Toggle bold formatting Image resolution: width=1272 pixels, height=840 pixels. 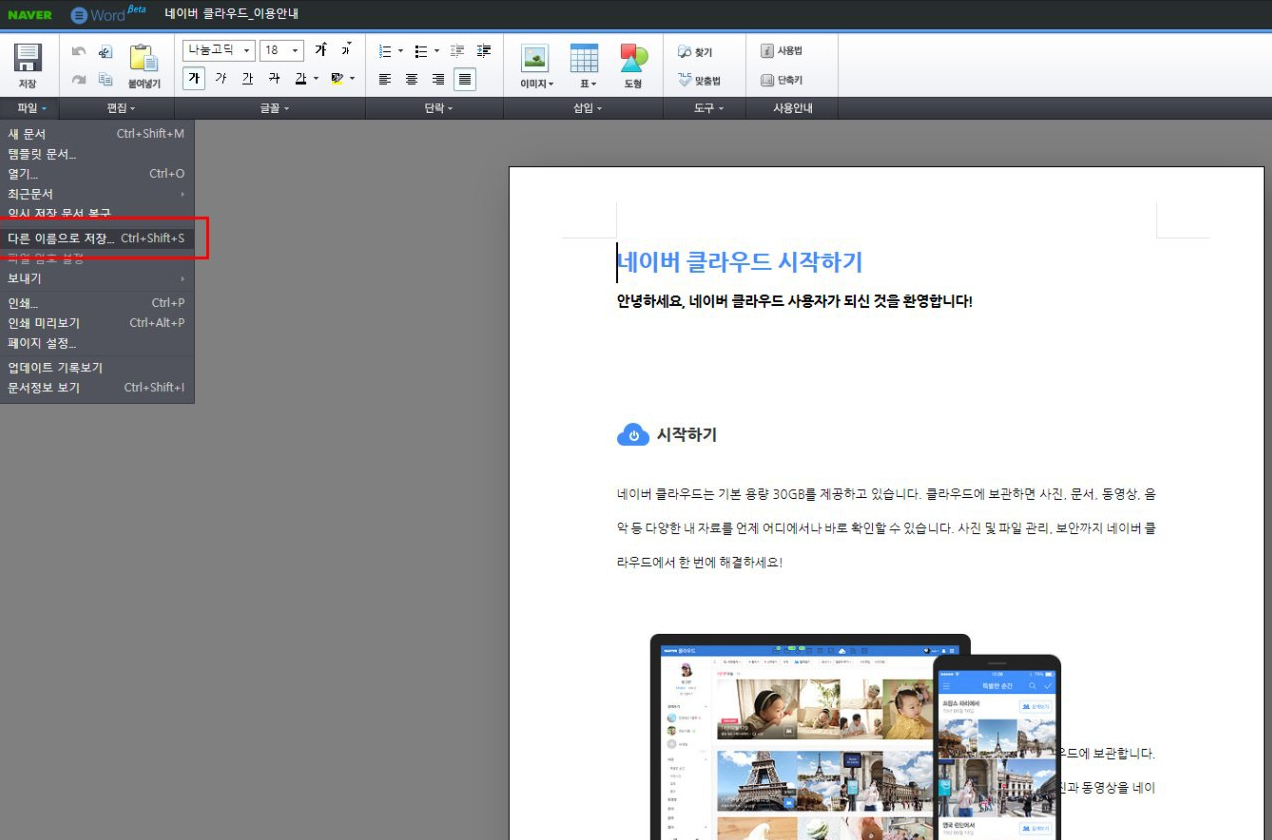(x=194, y=78)
